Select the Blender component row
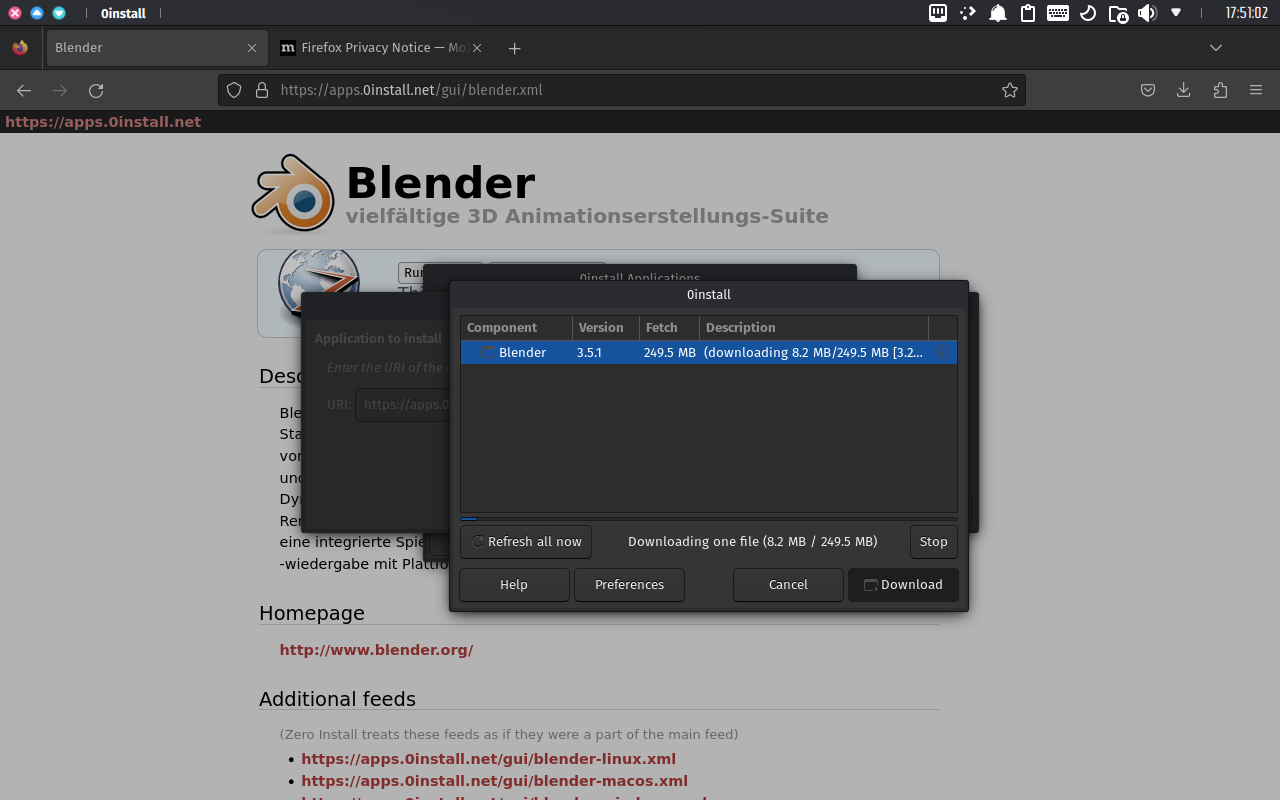This screenshot has width=1280, height=800. click(x=709, y=353)
